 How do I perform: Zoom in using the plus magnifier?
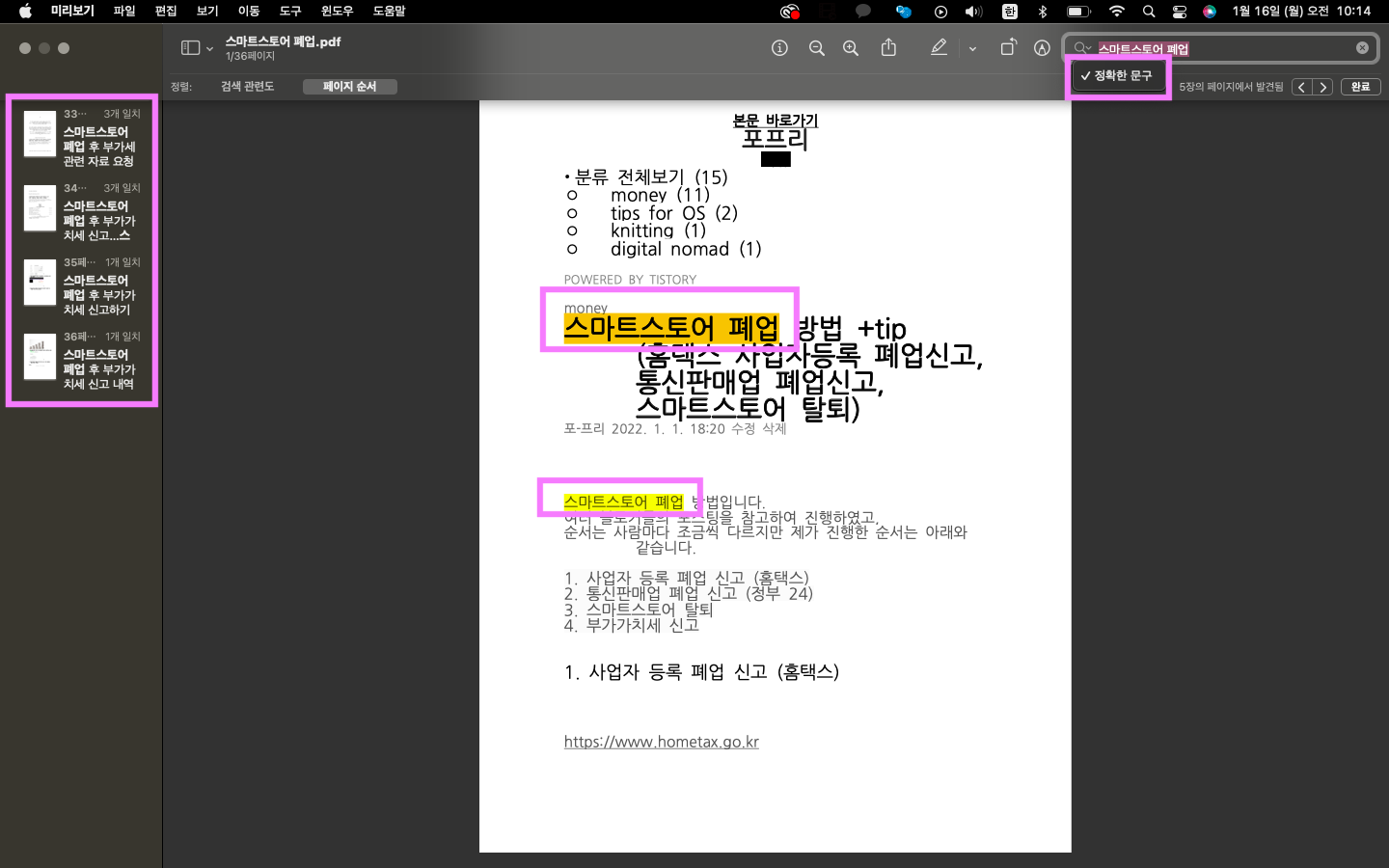pos(851,48)
